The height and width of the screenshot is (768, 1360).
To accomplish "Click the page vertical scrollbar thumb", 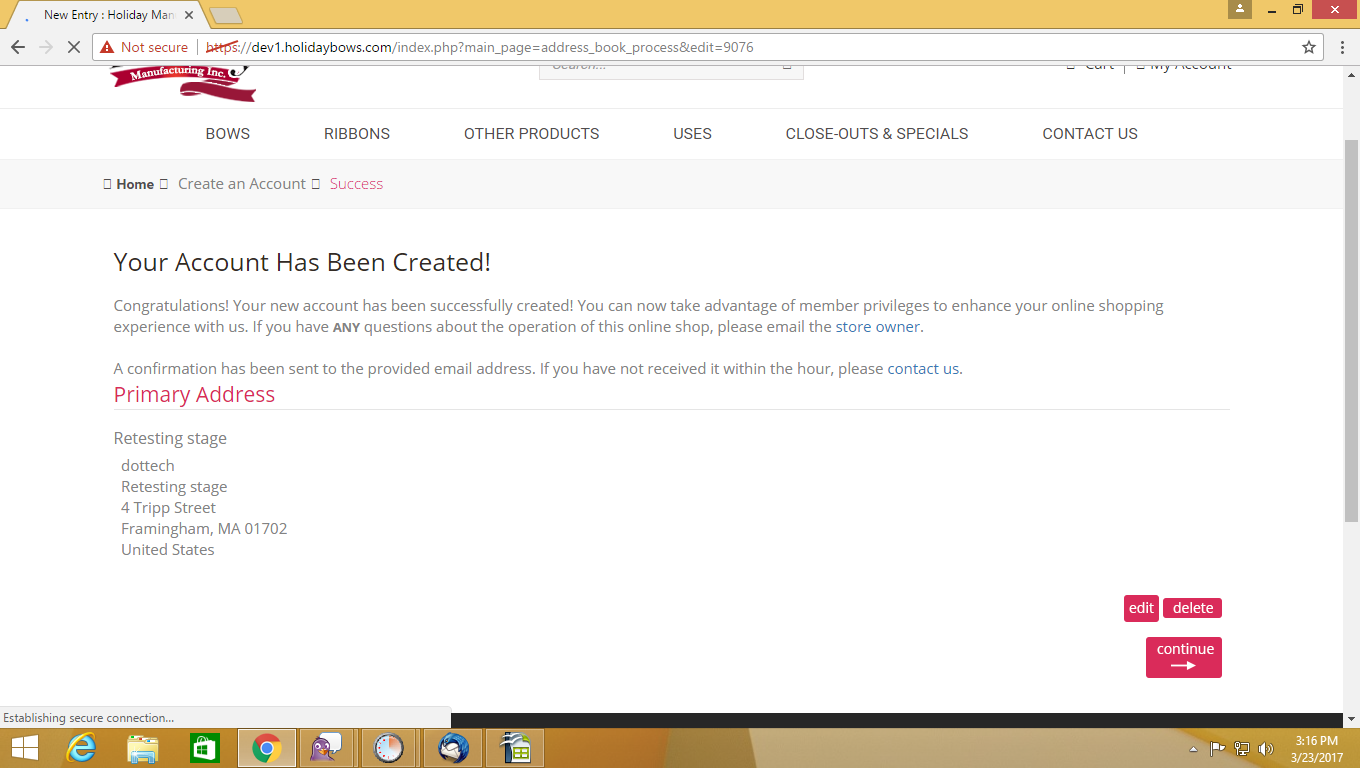I will click(1351, 330).
